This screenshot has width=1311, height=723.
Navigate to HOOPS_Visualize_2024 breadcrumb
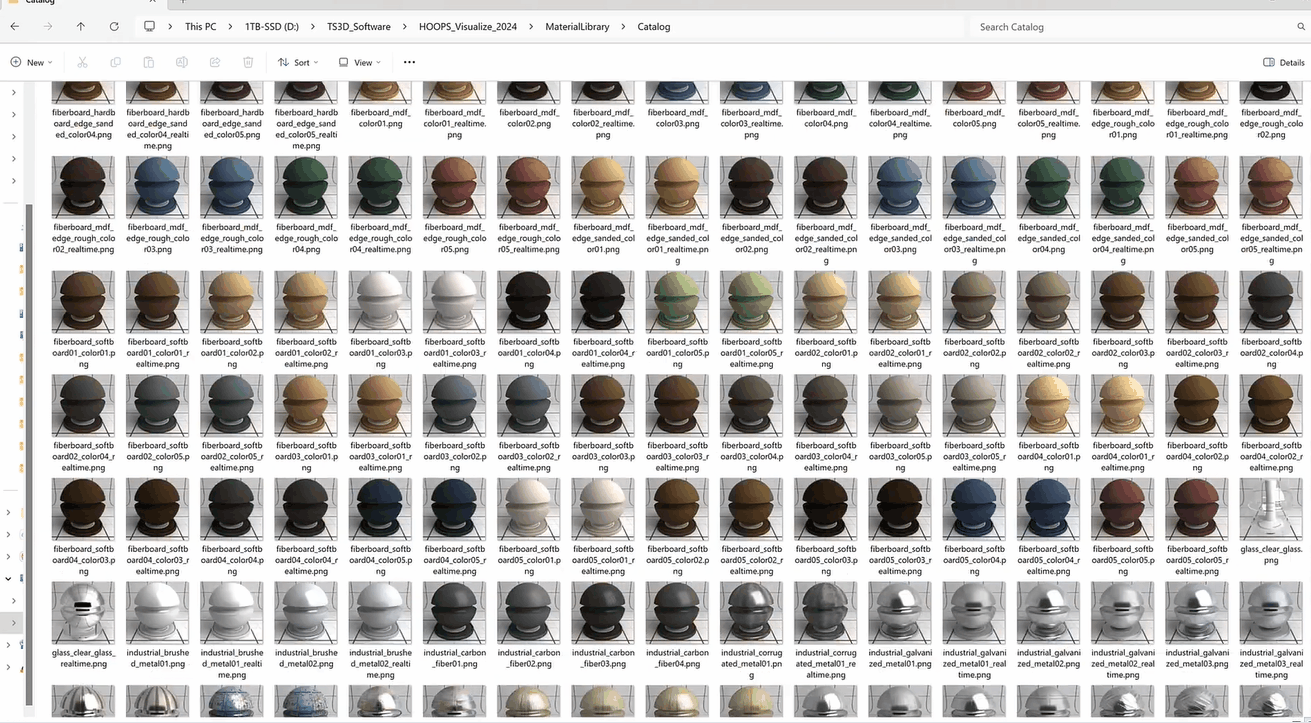point(468,27)
